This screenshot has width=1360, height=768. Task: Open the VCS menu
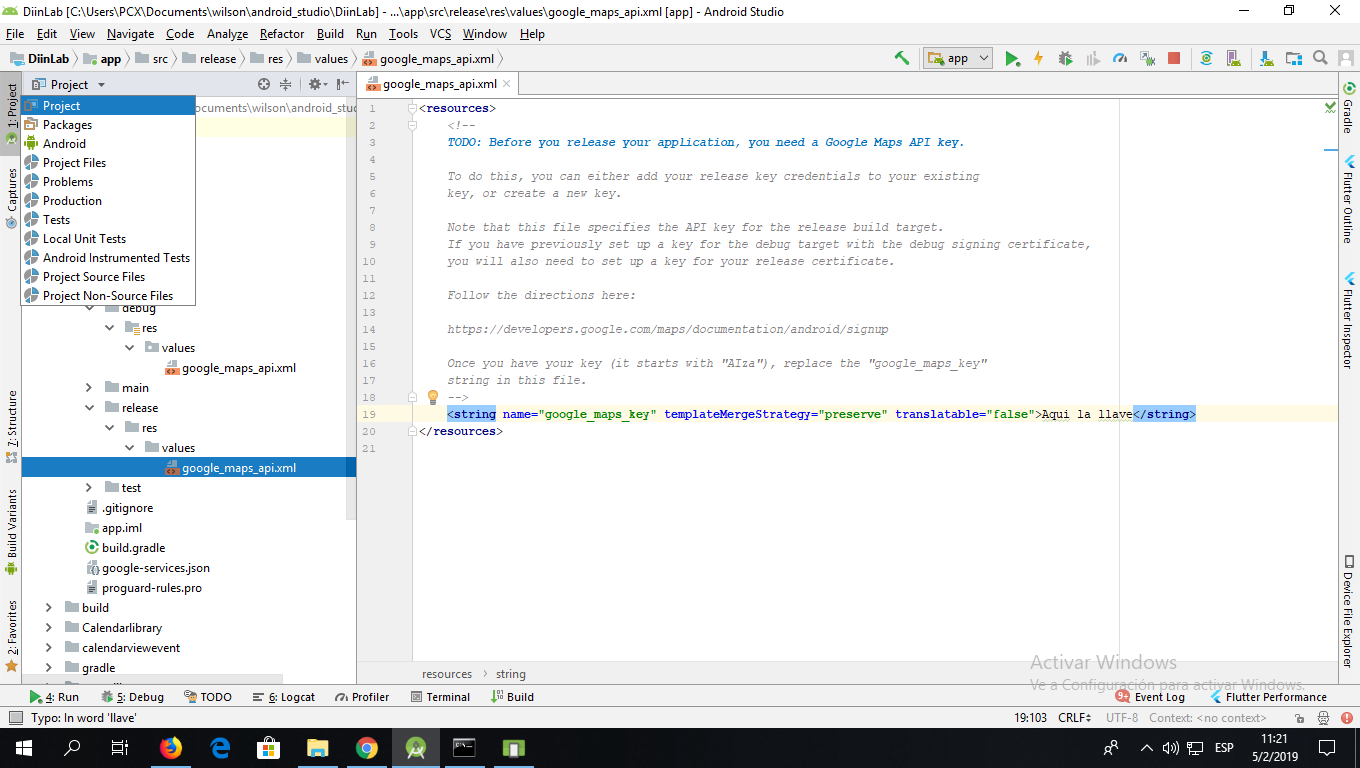[440, 33]
